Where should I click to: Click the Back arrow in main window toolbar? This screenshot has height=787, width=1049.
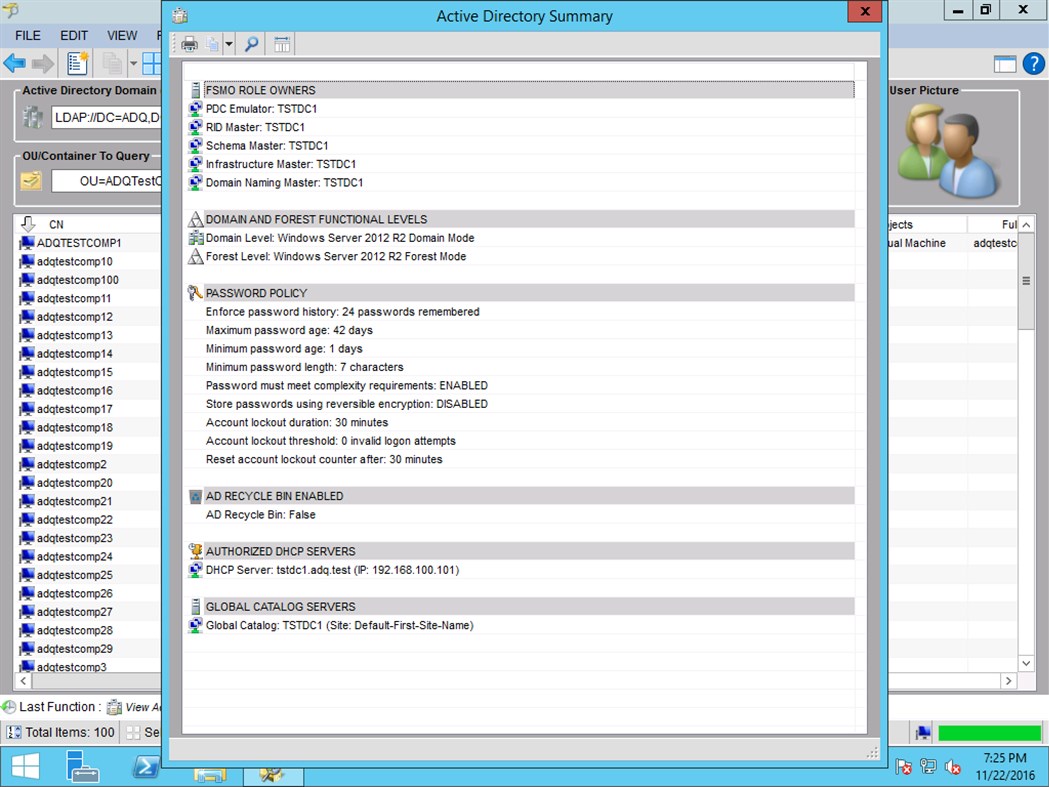(14, 64)
